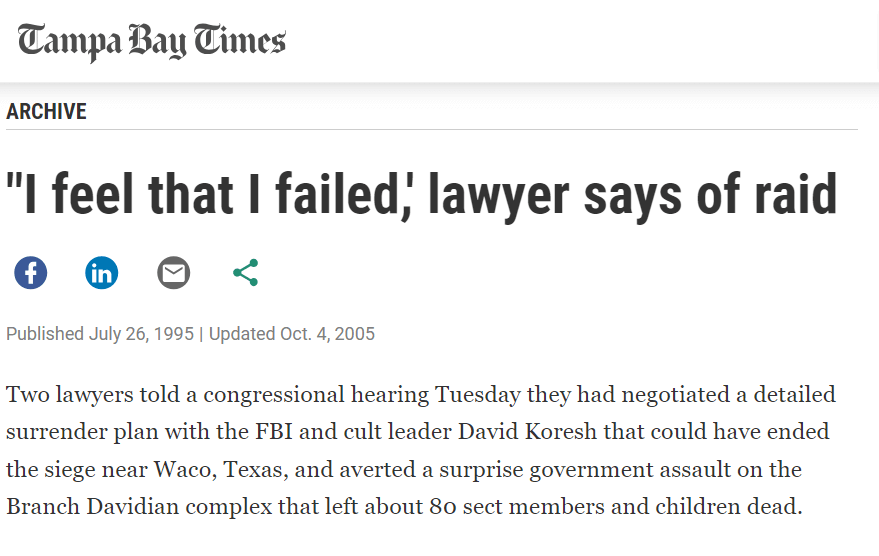
Task: Open the ARCHIVE section label
Action: pos(46,112)
